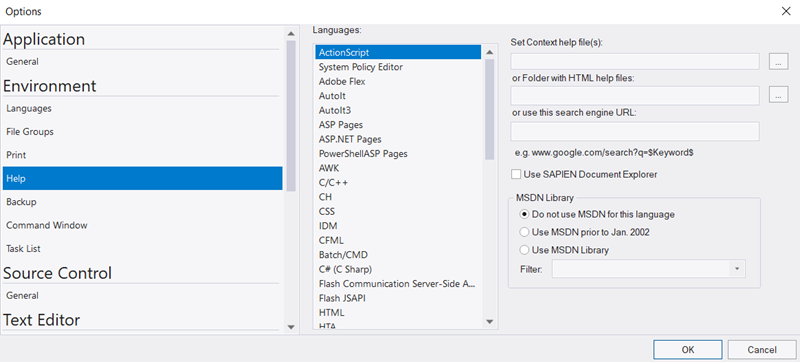Open the File Groups options page
Viewport: 800px width, 362px height.
click(x=142, y=132)
